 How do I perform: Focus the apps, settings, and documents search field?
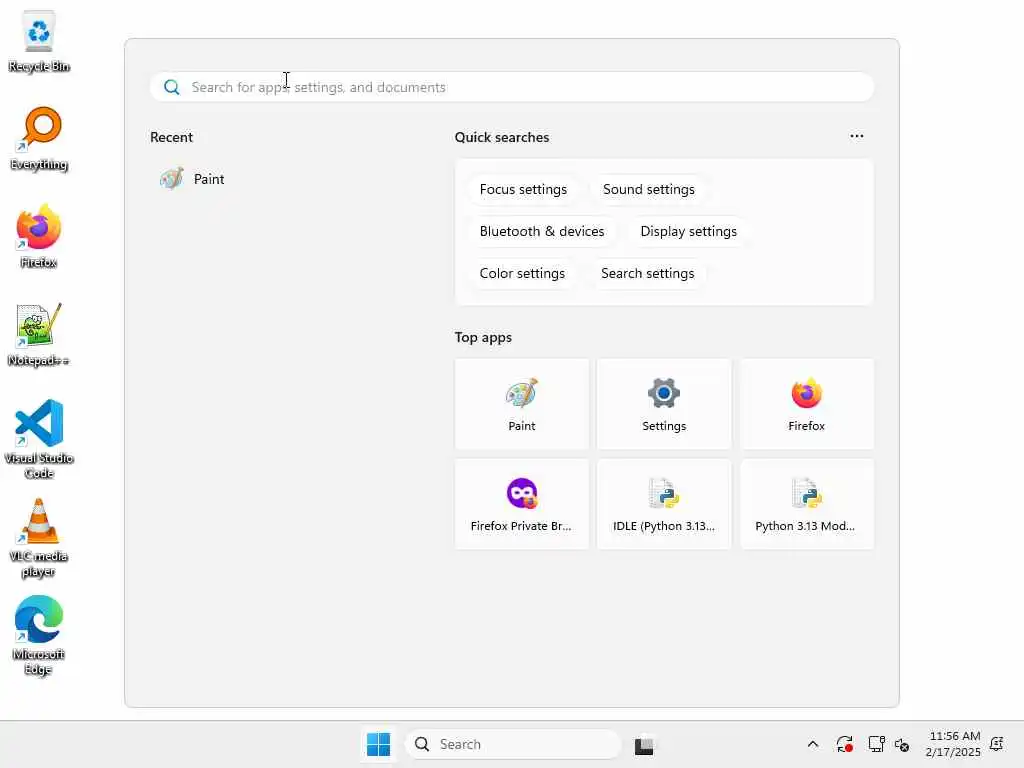tap(512, 88)
